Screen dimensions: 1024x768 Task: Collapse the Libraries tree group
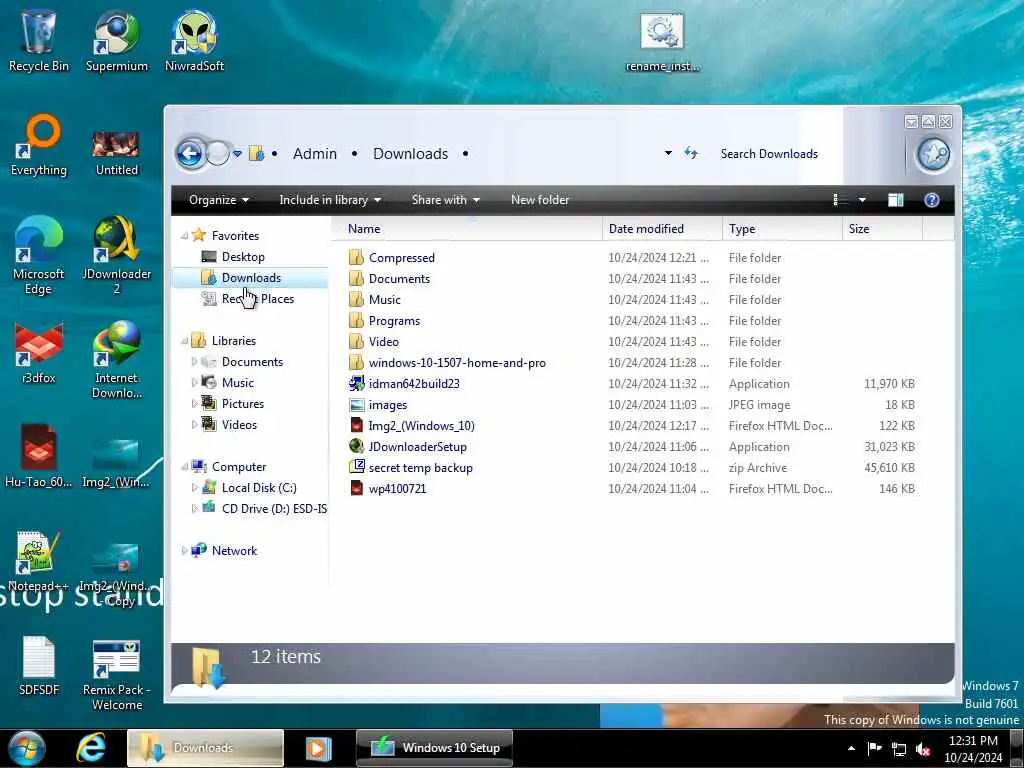[x=184, y=341]
